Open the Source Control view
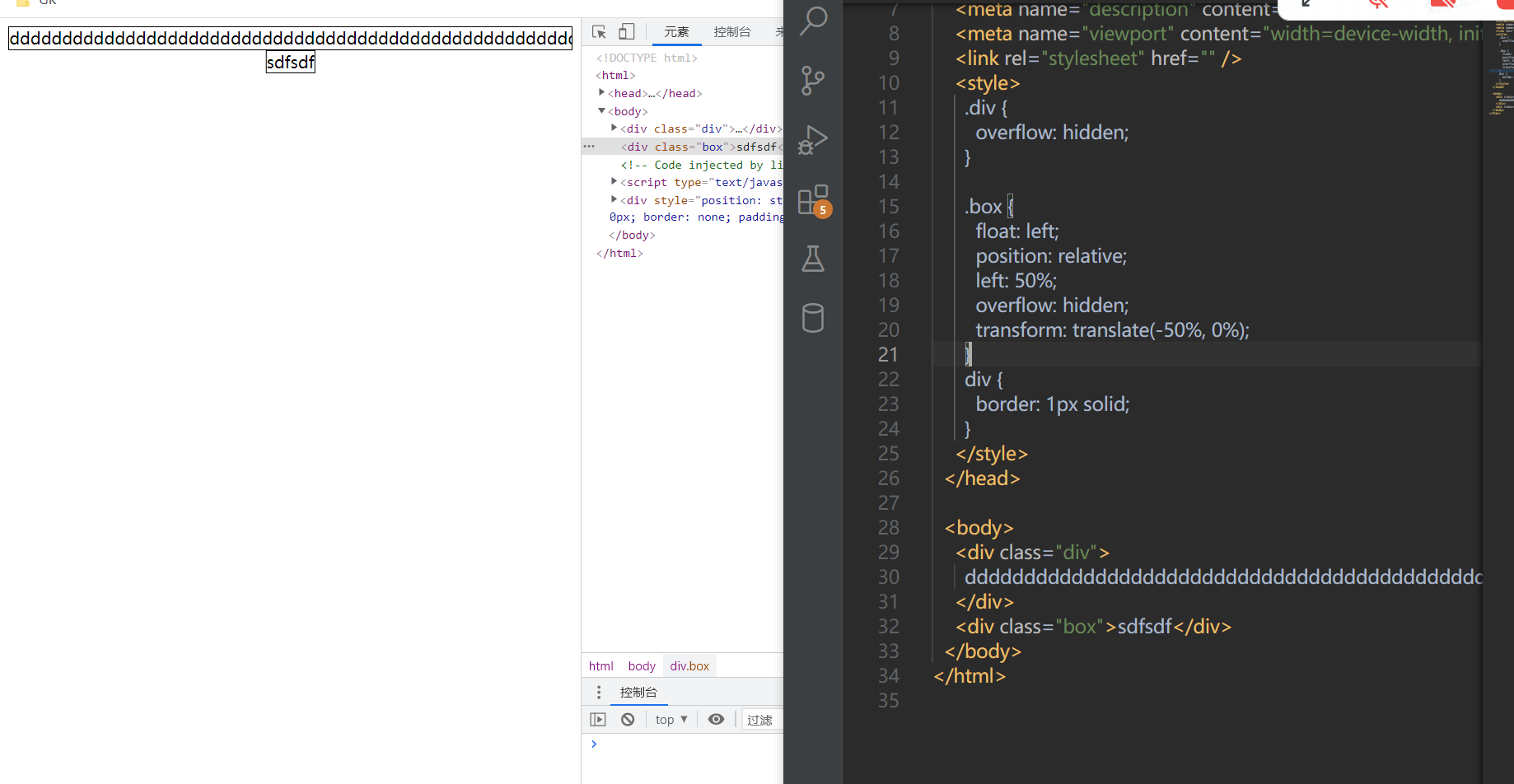1514x784 pixels. click(813, 81)
